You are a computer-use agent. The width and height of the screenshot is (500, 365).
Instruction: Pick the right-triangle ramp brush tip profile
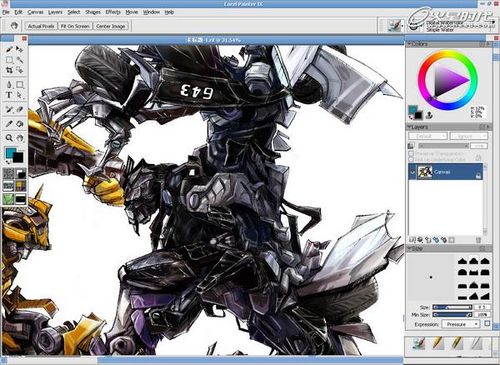click(x=485, y=296)
